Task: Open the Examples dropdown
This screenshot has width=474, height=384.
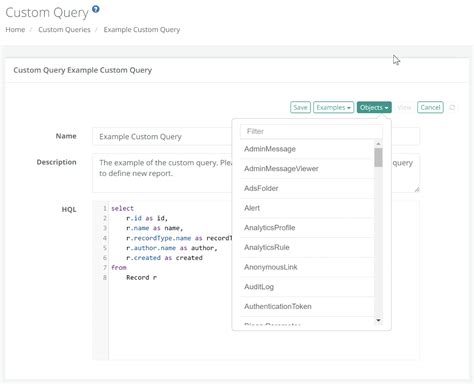Action: (x=333, y=107)
